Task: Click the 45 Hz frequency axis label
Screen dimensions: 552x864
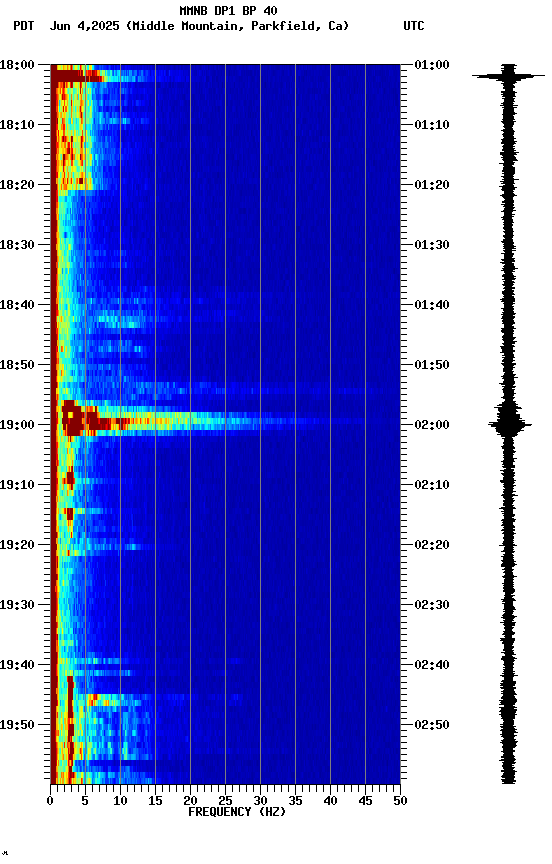Action: pos(365,801)
